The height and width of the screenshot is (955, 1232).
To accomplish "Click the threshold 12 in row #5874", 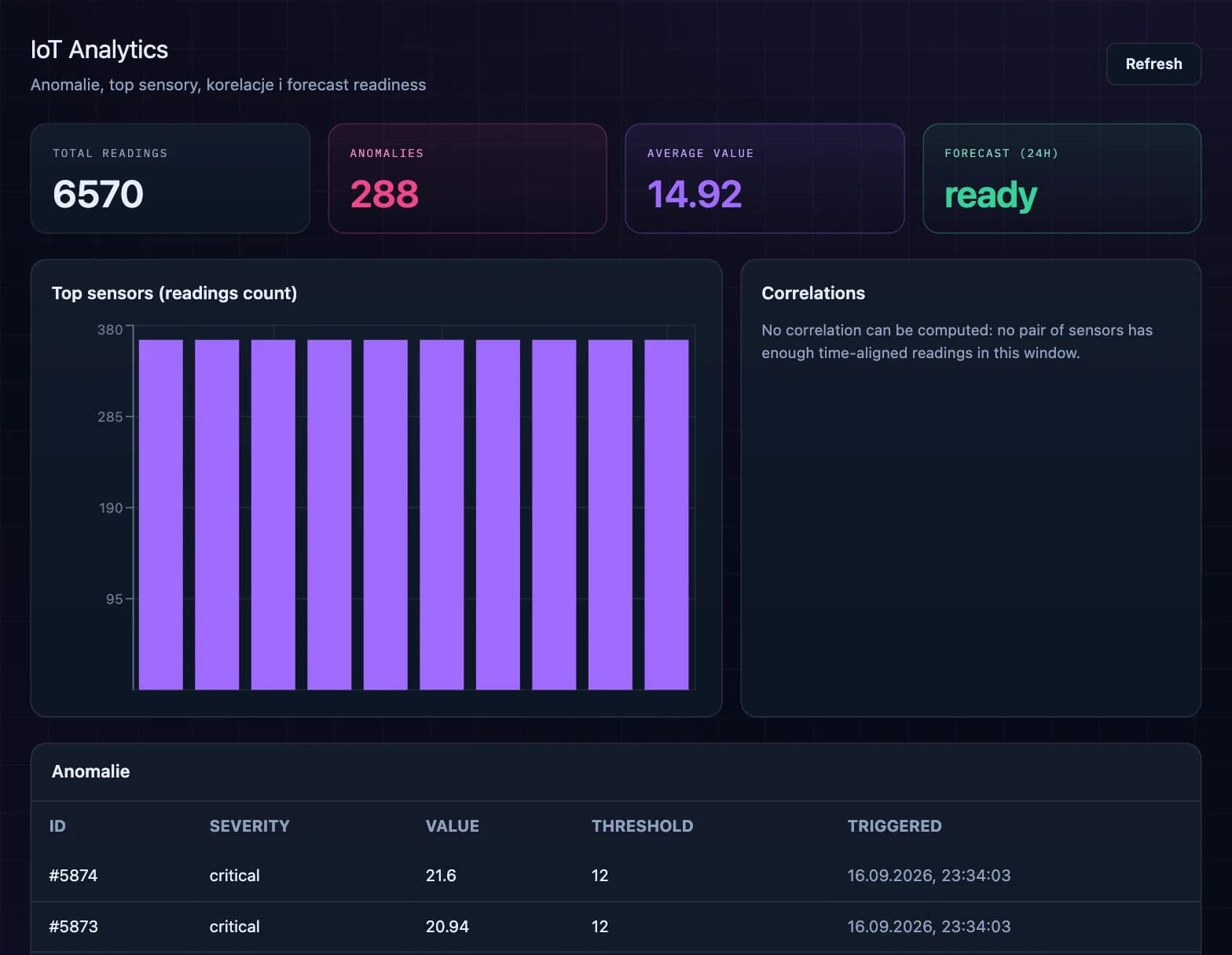I will 600,876.
